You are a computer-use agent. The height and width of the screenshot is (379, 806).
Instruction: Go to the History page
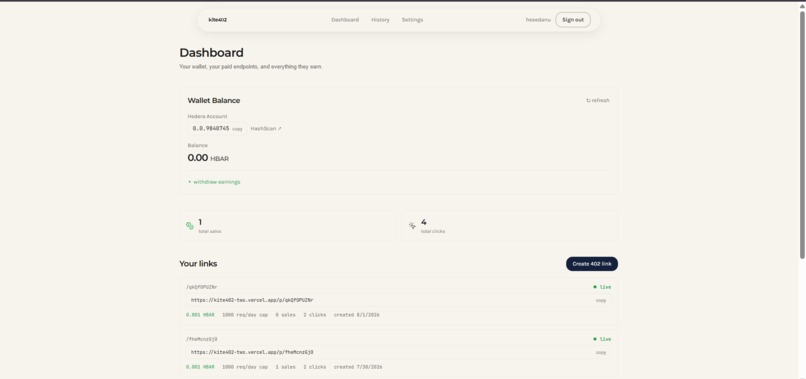[380, 20]
